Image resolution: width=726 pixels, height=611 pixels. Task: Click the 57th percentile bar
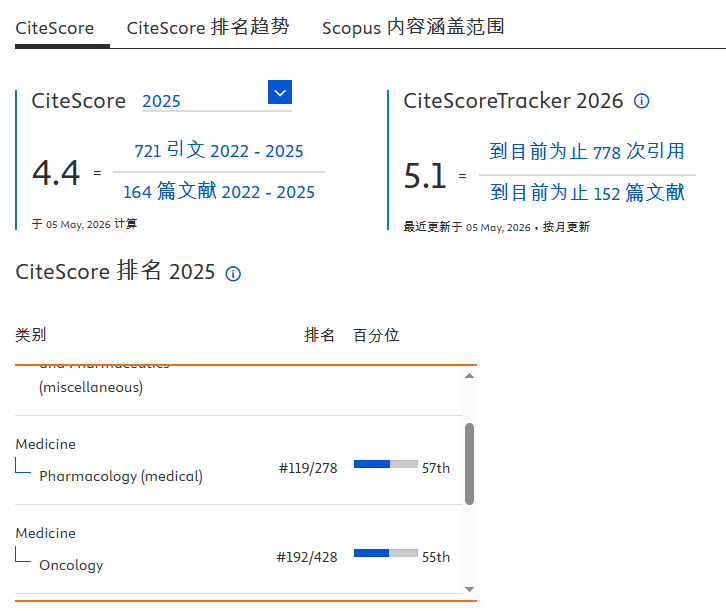386,464
